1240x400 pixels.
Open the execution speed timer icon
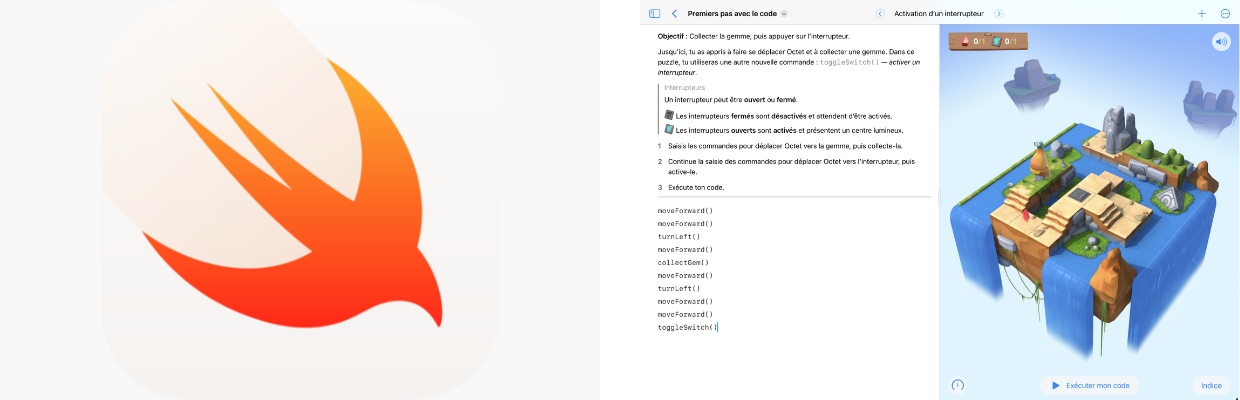point(958,385)
